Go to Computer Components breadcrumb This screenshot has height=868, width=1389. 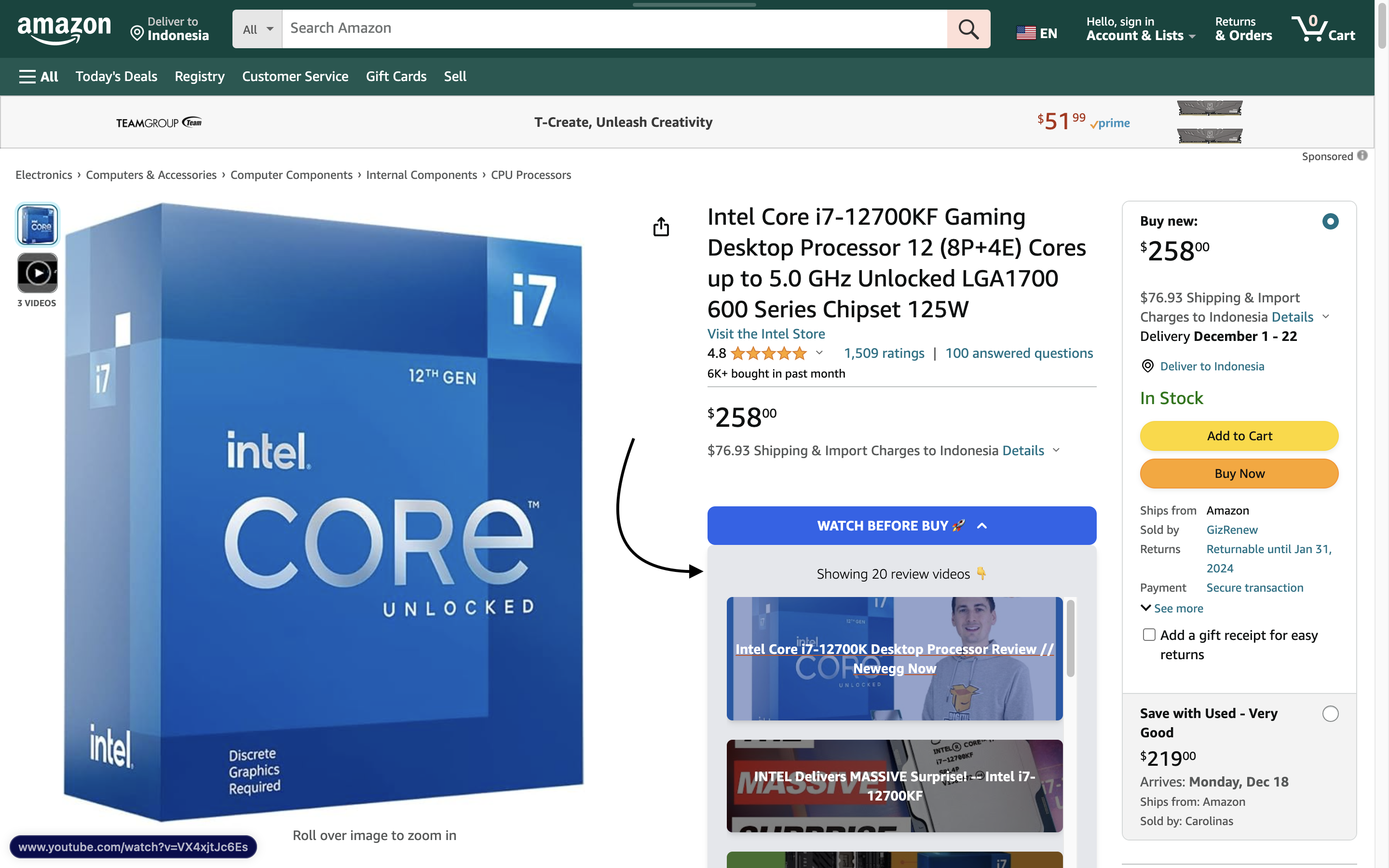click(291, 175)
